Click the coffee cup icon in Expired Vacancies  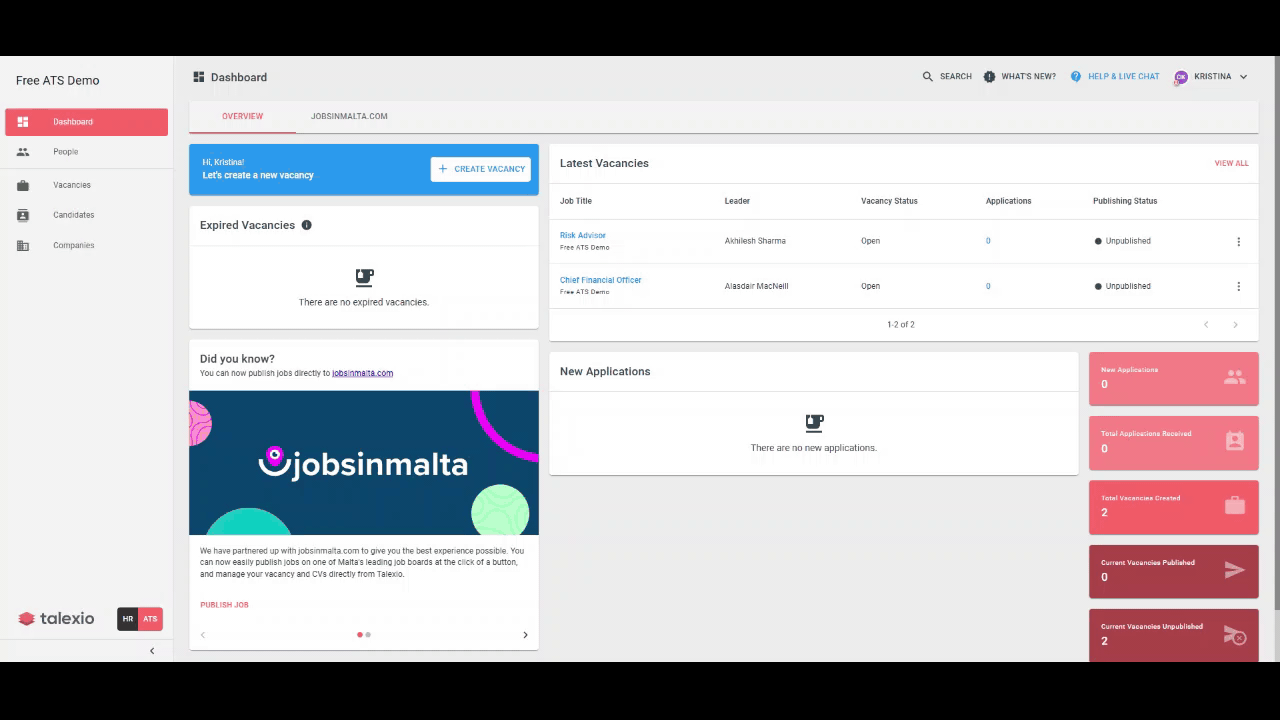click(x=364, y=277)
